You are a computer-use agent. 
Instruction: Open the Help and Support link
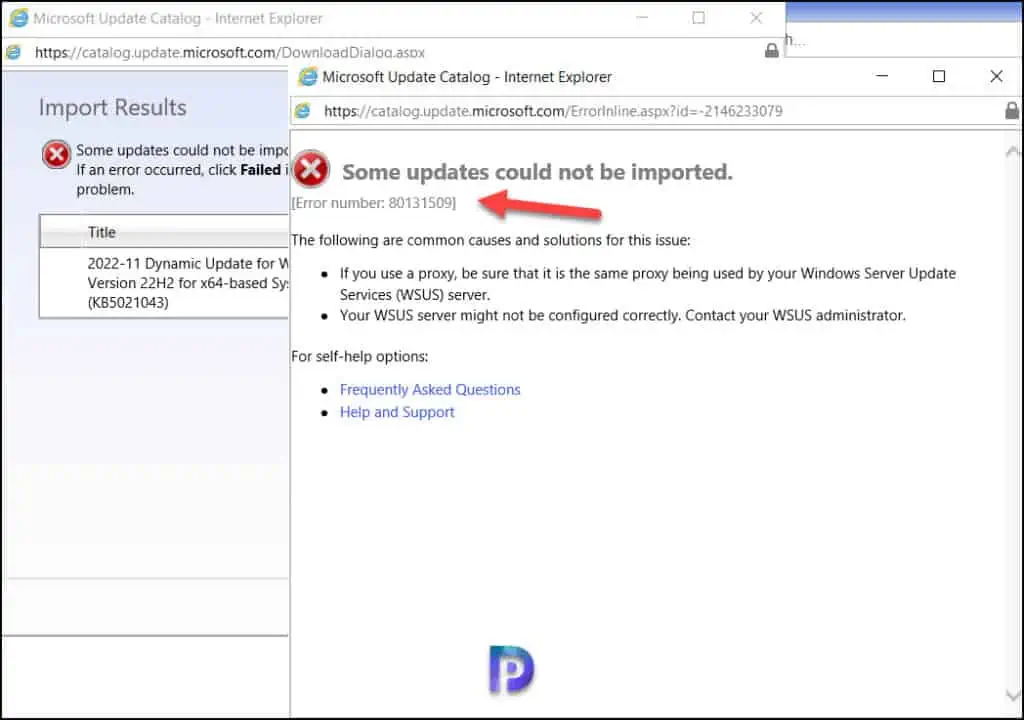pos(396,412)
